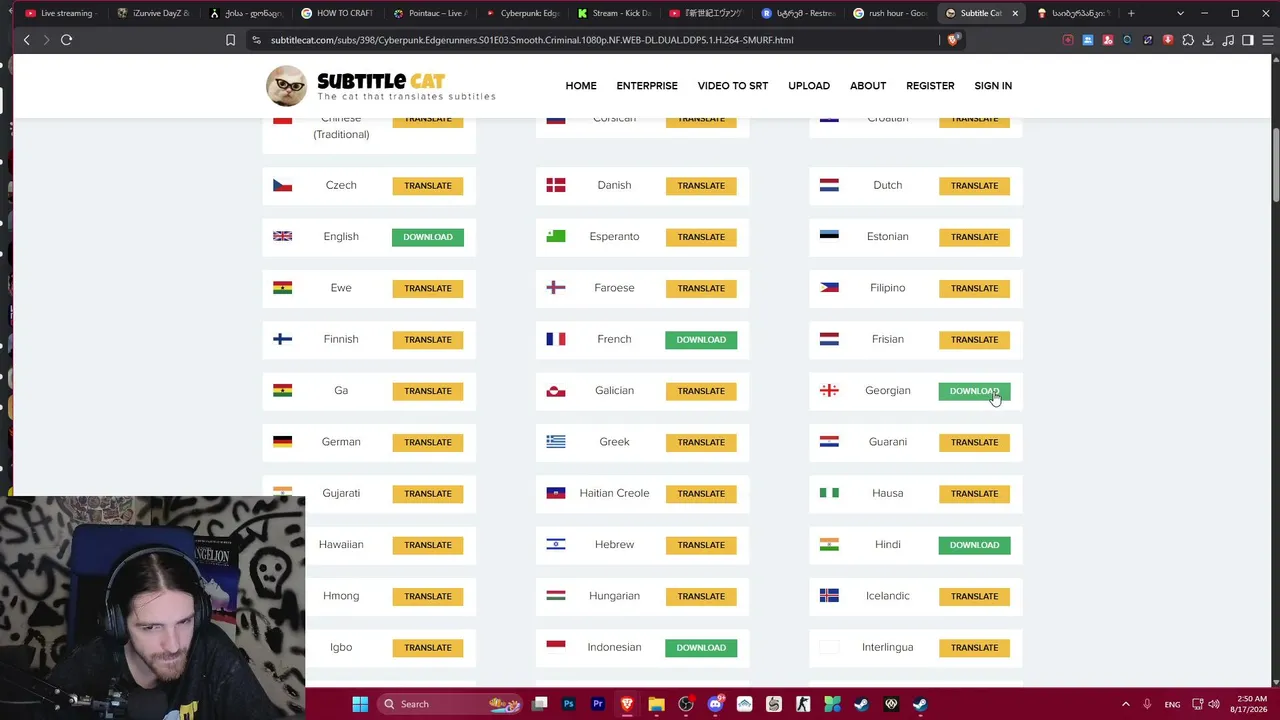
Task: Click the Brave browser taskbar icon
Action: pyautogui.click(x=627, y=704)
